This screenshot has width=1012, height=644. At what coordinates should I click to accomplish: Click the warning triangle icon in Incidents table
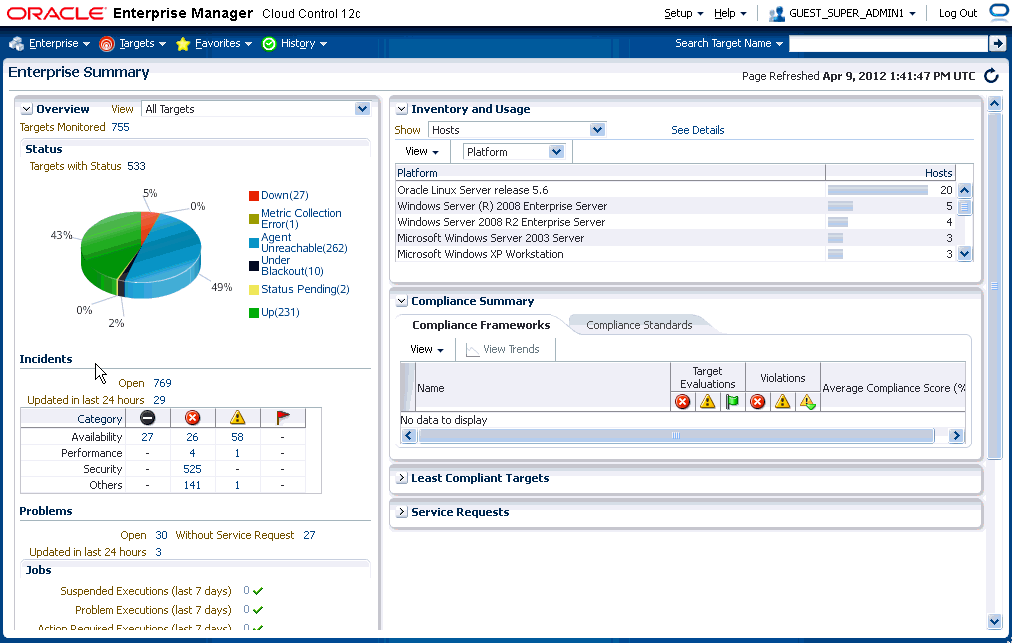[238, 418]
